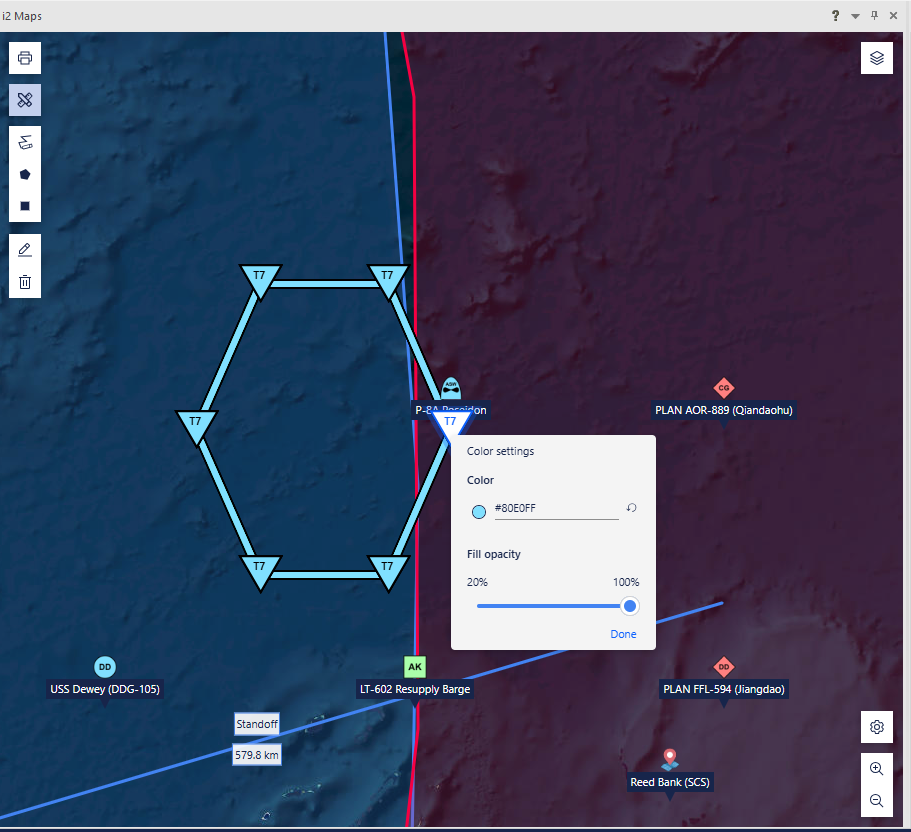Zoom in on the map
This screenshot has width=911, height=832.
click(877, 769)
